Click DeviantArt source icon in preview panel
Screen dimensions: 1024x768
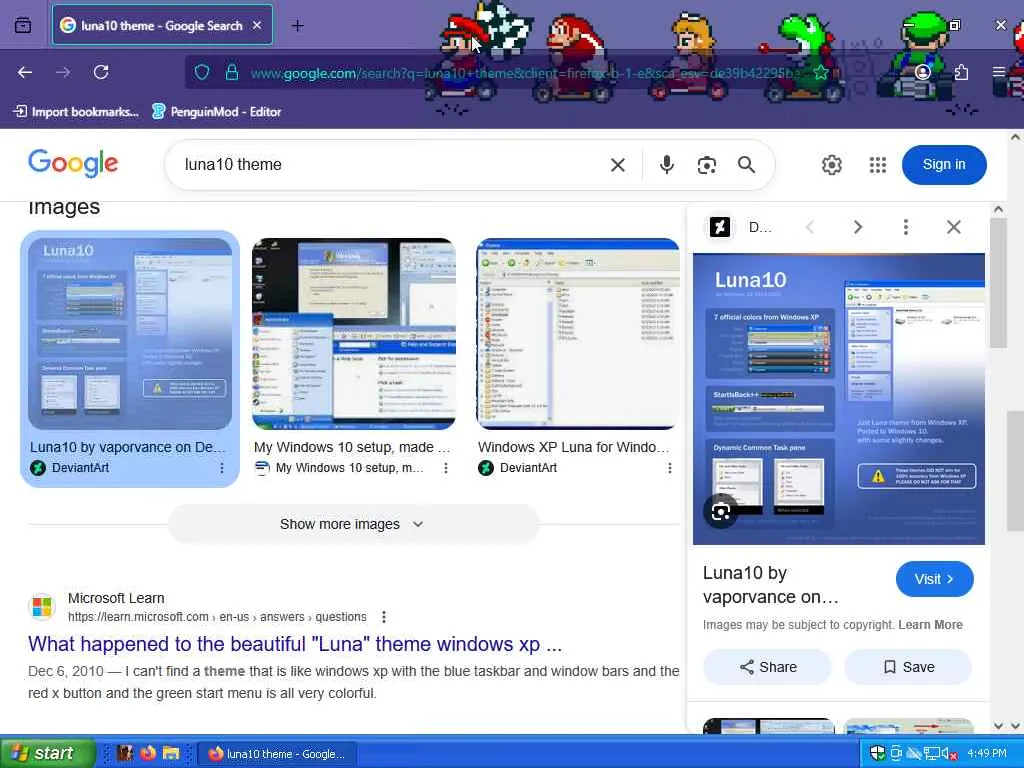[x=720, y=227]
